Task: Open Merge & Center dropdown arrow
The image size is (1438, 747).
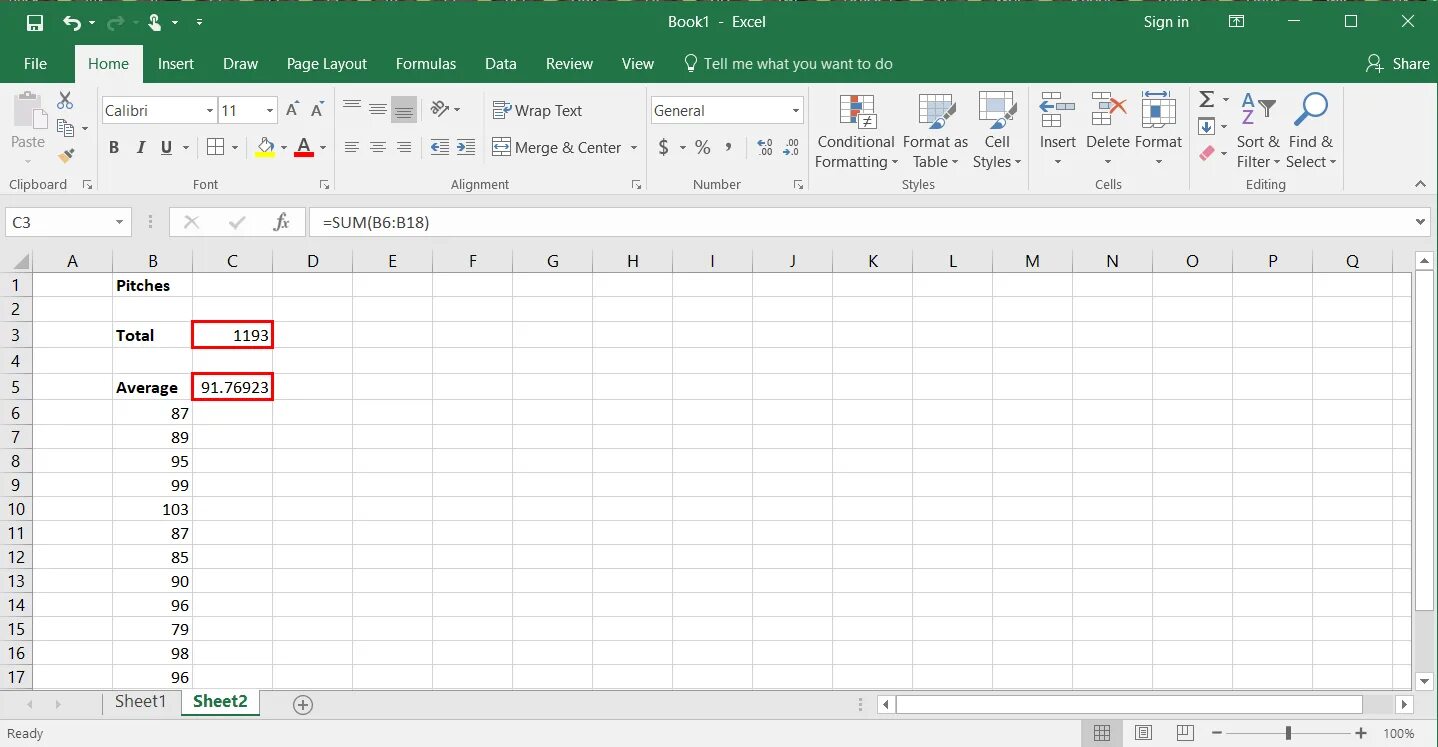Action: click(634, 147)
